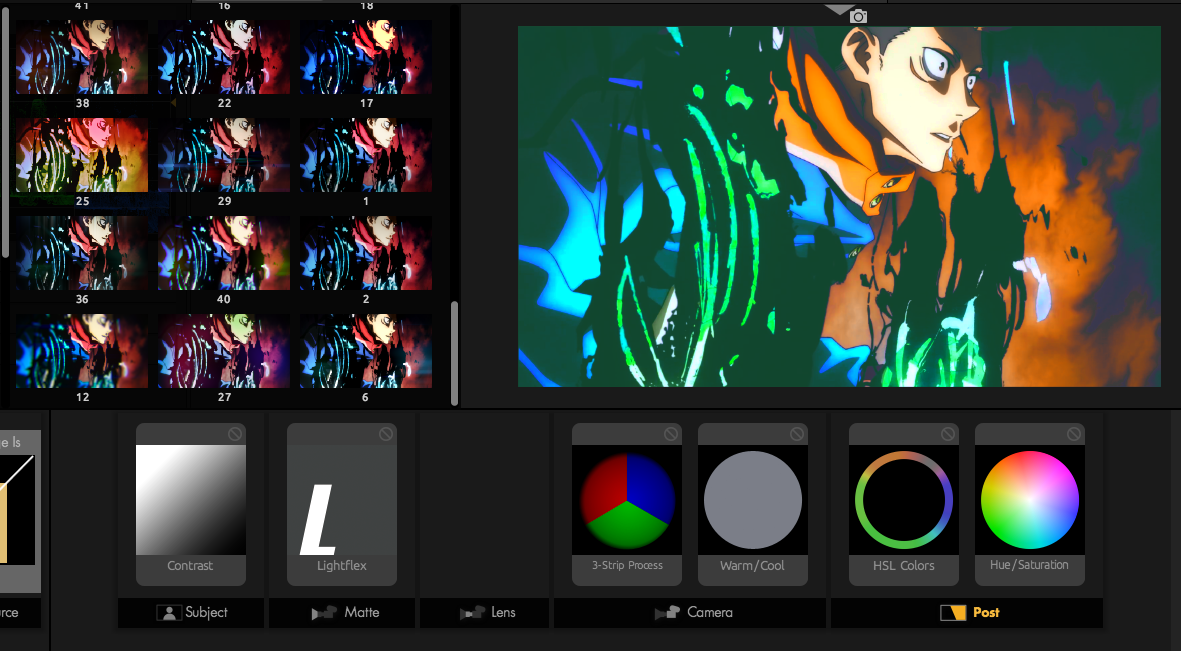Disable the HSL Colors tool
The image size is (1181, 651).
tap(948, 434)
